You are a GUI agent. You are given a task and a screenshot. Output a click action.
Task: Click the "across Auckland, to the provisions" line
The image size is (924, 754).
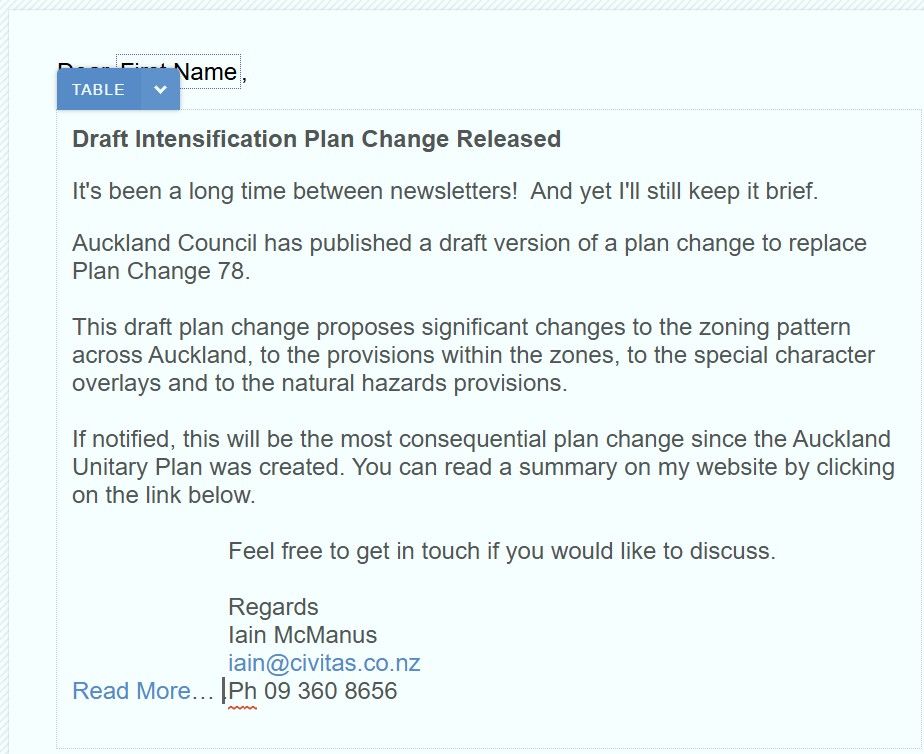tap(473, 355)
